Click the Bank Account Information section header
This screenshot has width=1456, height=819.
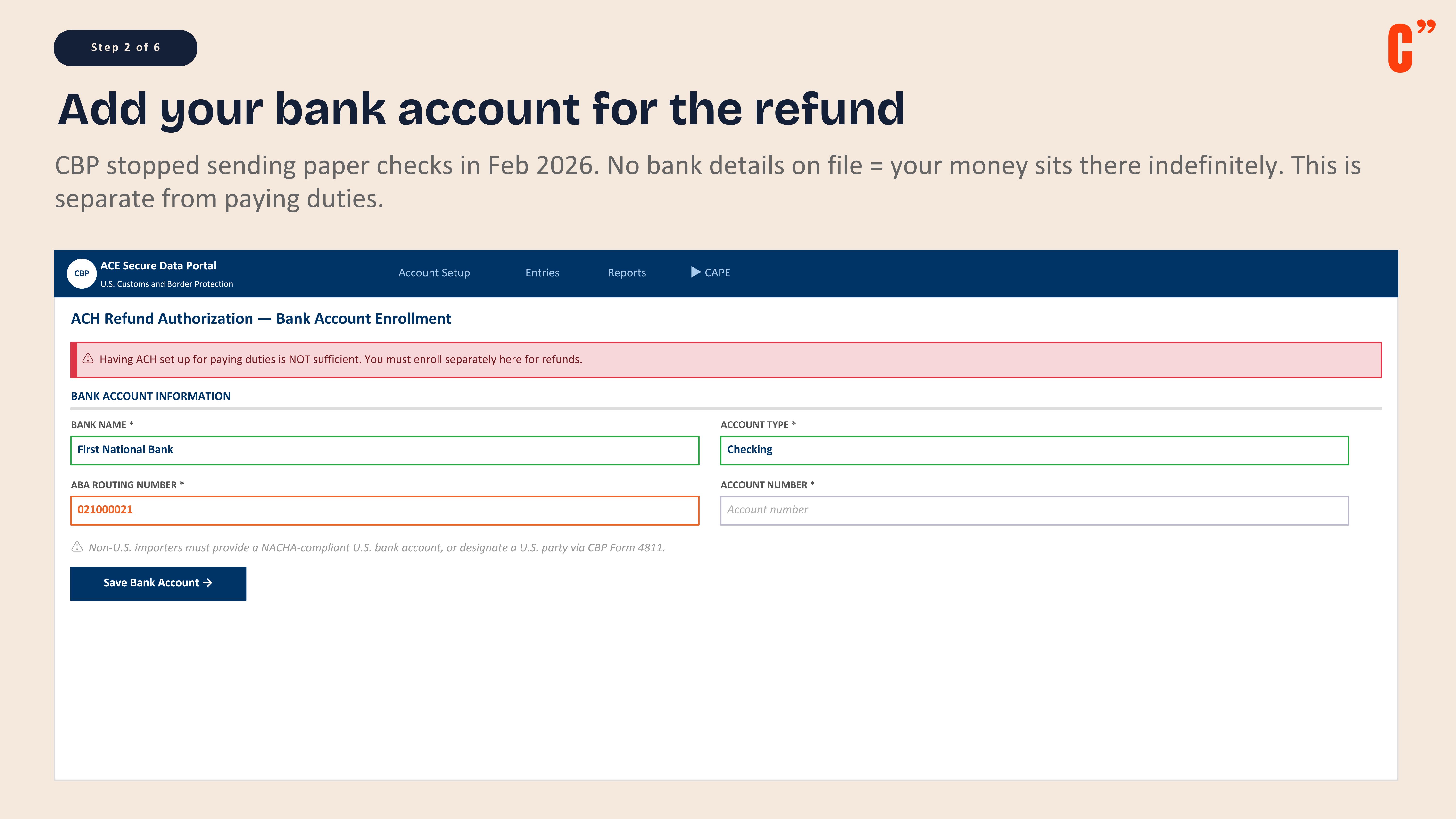pyautogui.click(x=150, y=396)
